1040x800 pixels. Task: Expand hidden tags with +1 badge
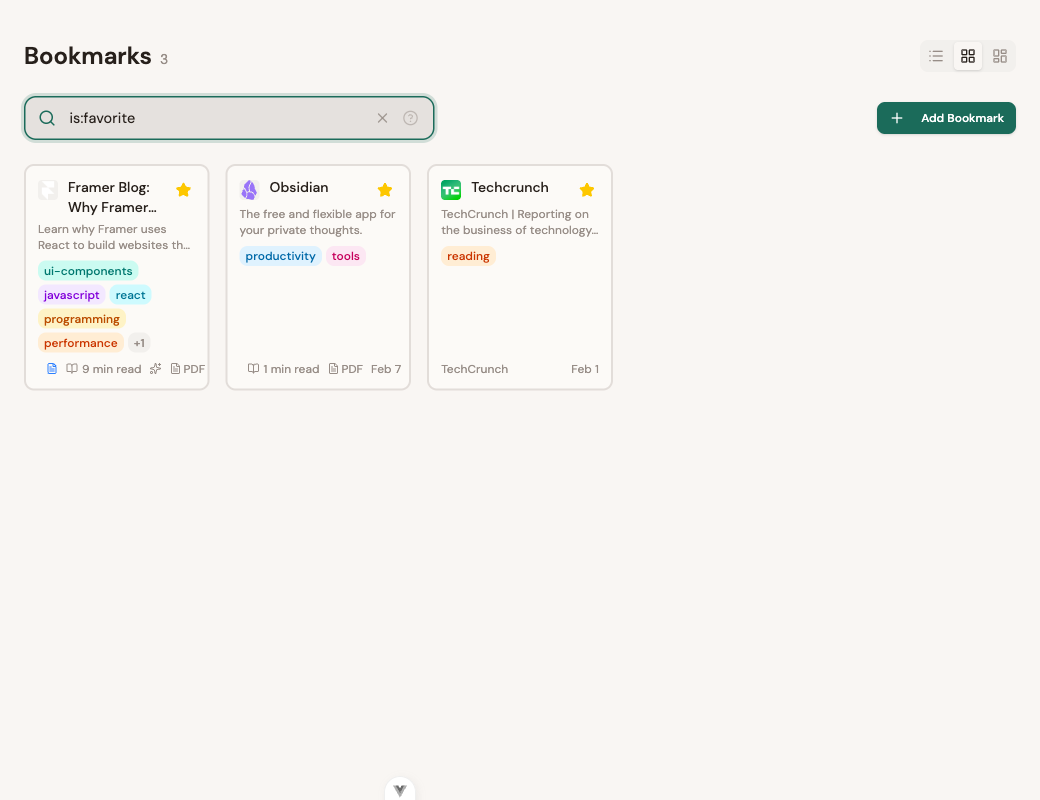pyautogui.click(x=139, y=343)
